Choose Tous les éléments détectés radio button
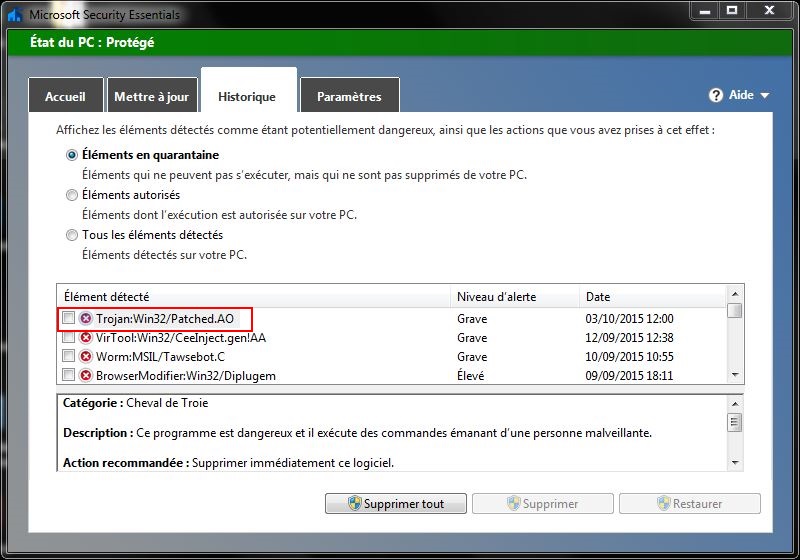This screenshot has height=560, width=800. [x=71, y=235]
